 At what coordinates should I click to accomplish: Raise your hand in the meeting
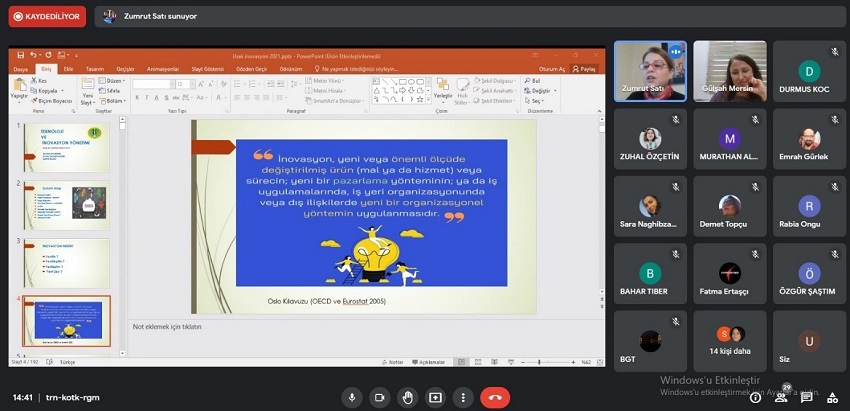pos(408,397)
